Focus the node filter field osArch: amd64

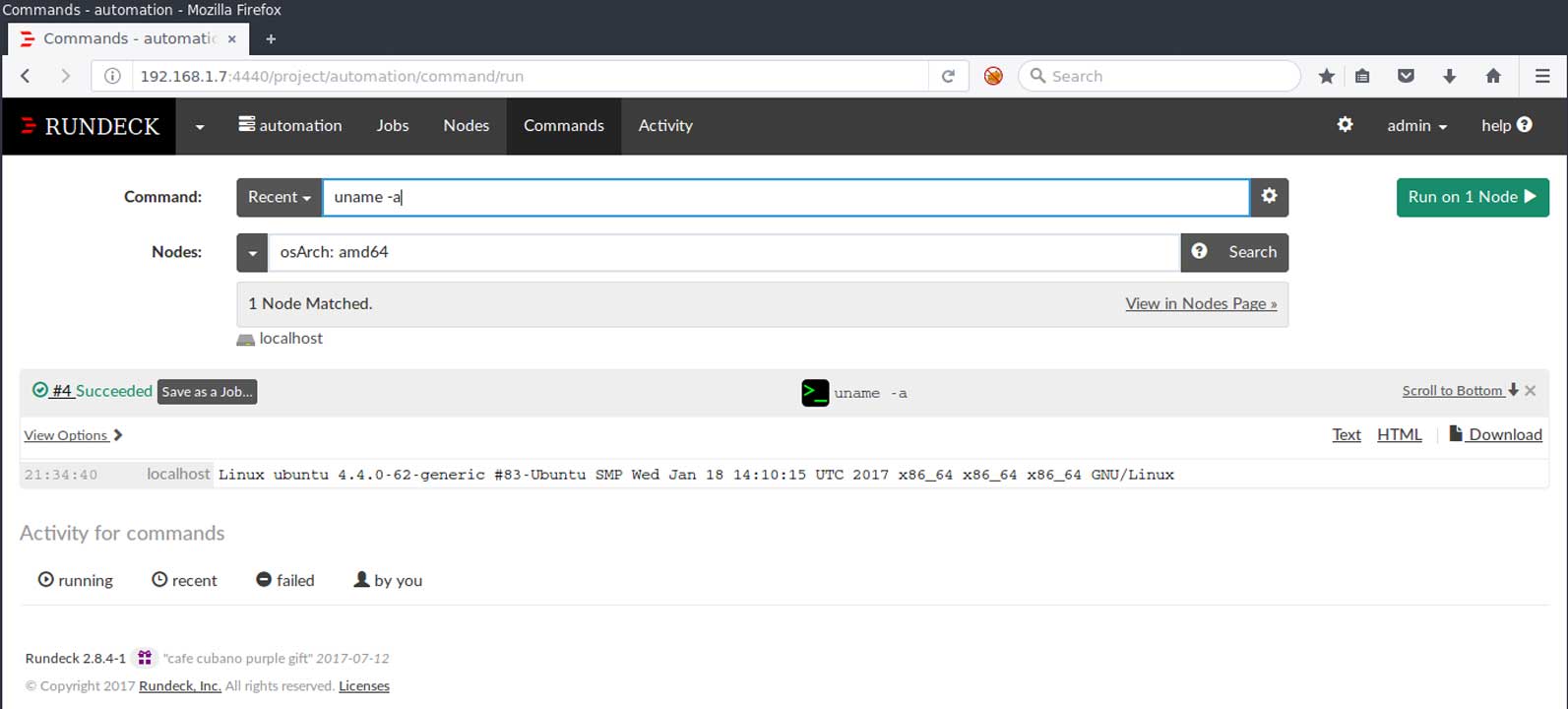tap(724, 252)
